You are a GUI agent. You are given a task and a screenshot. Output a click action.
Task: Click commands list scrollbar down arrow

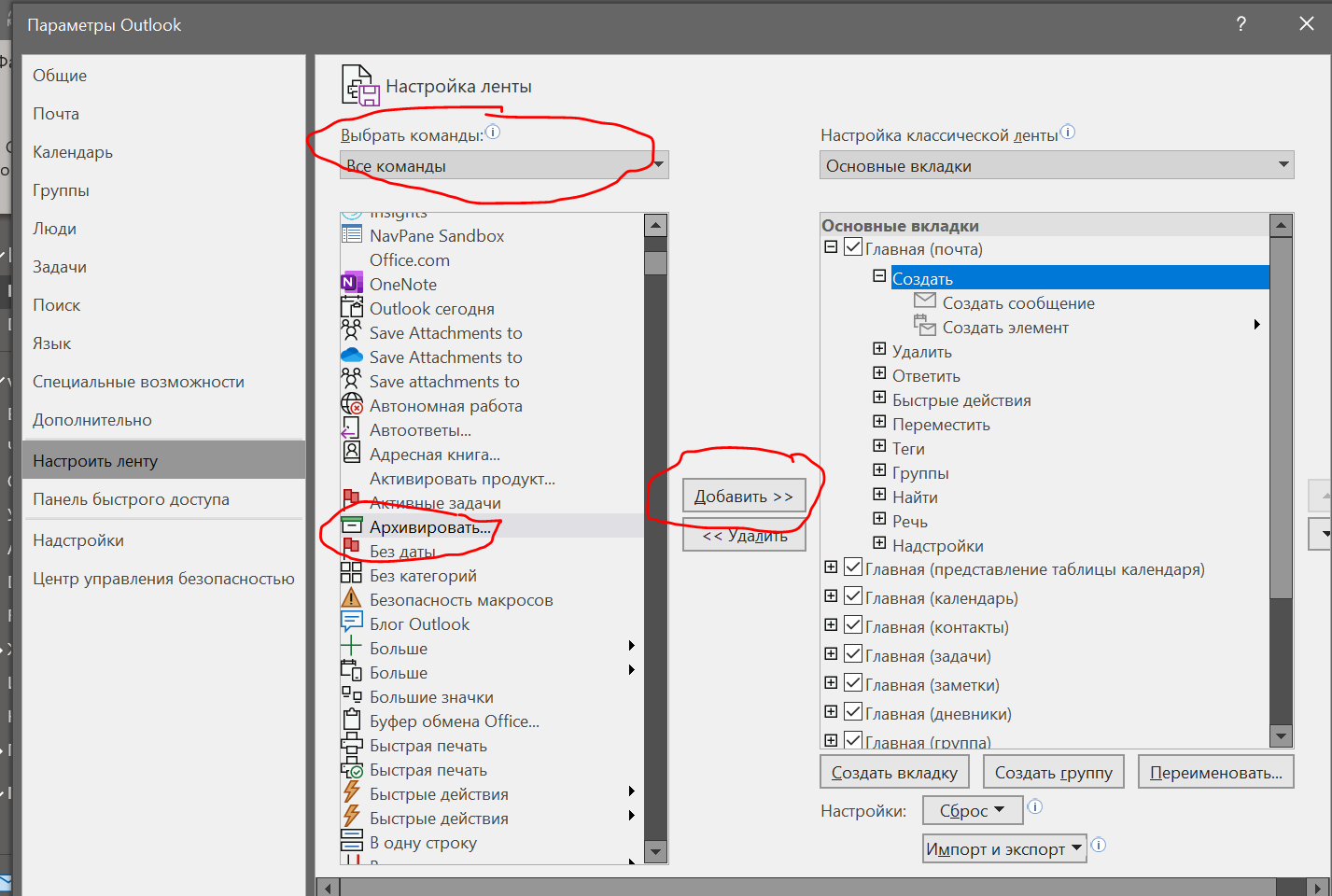pos(656,851)
